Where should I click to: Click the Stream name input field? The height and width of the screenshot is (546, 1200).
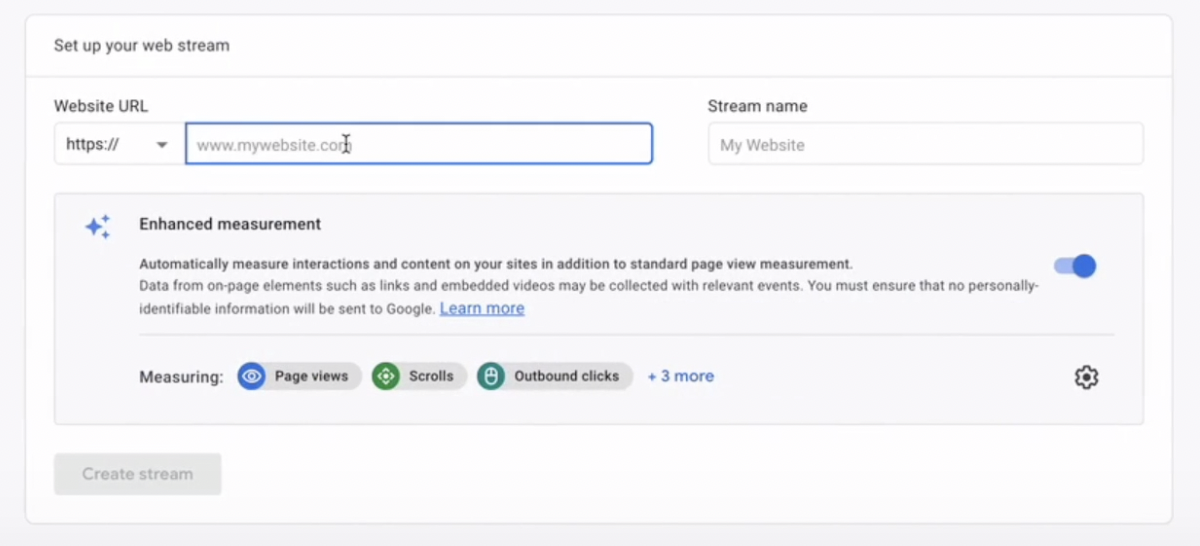tap(925, 144)
